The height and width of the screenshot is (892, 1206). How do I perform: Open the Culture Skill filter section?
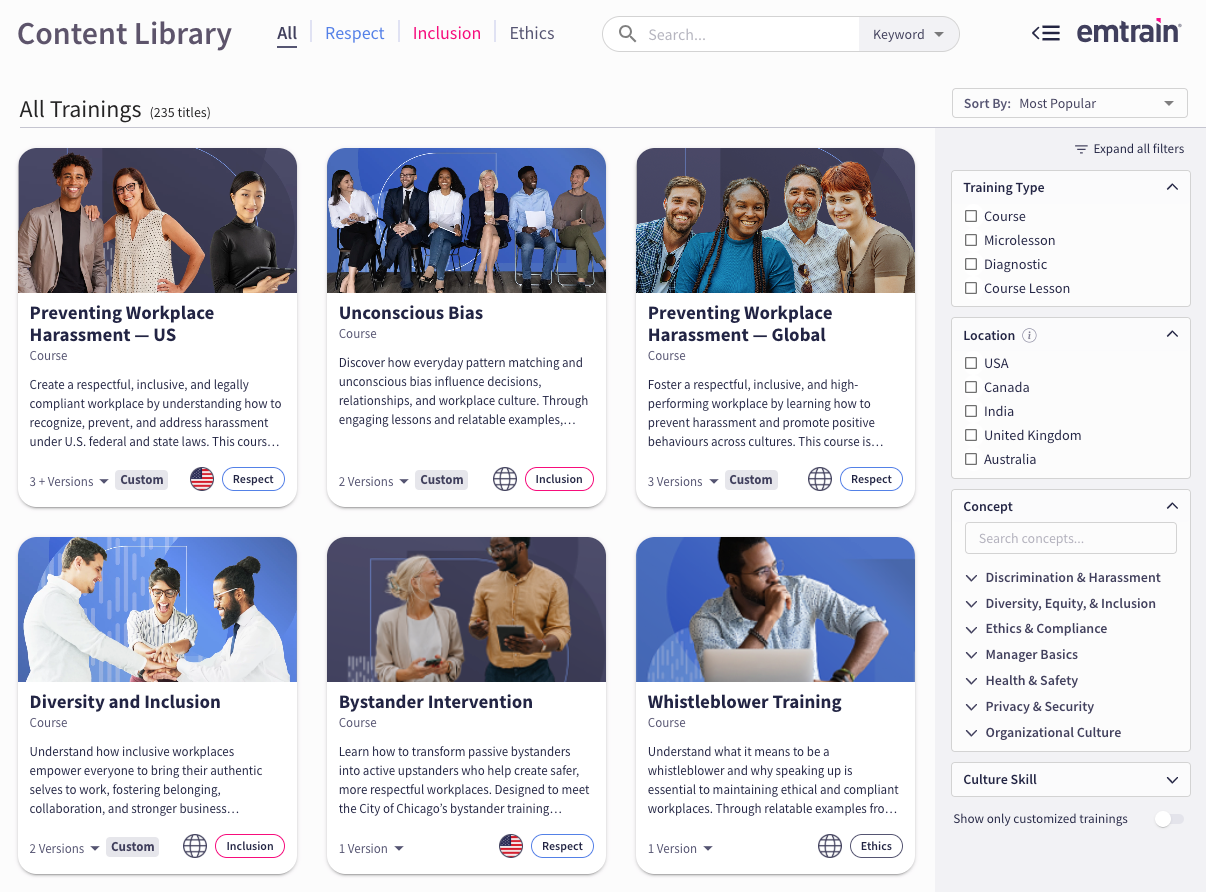click(1070, 779)
